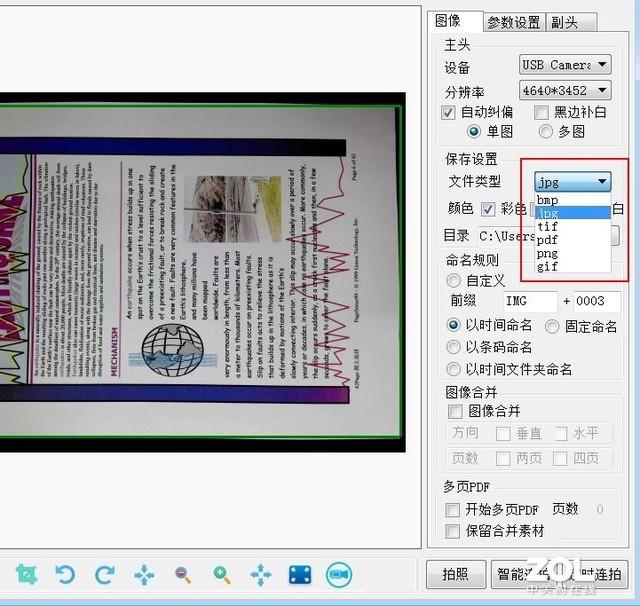
Task: Click the C:\Users directory path field
Action: point(506,236)
